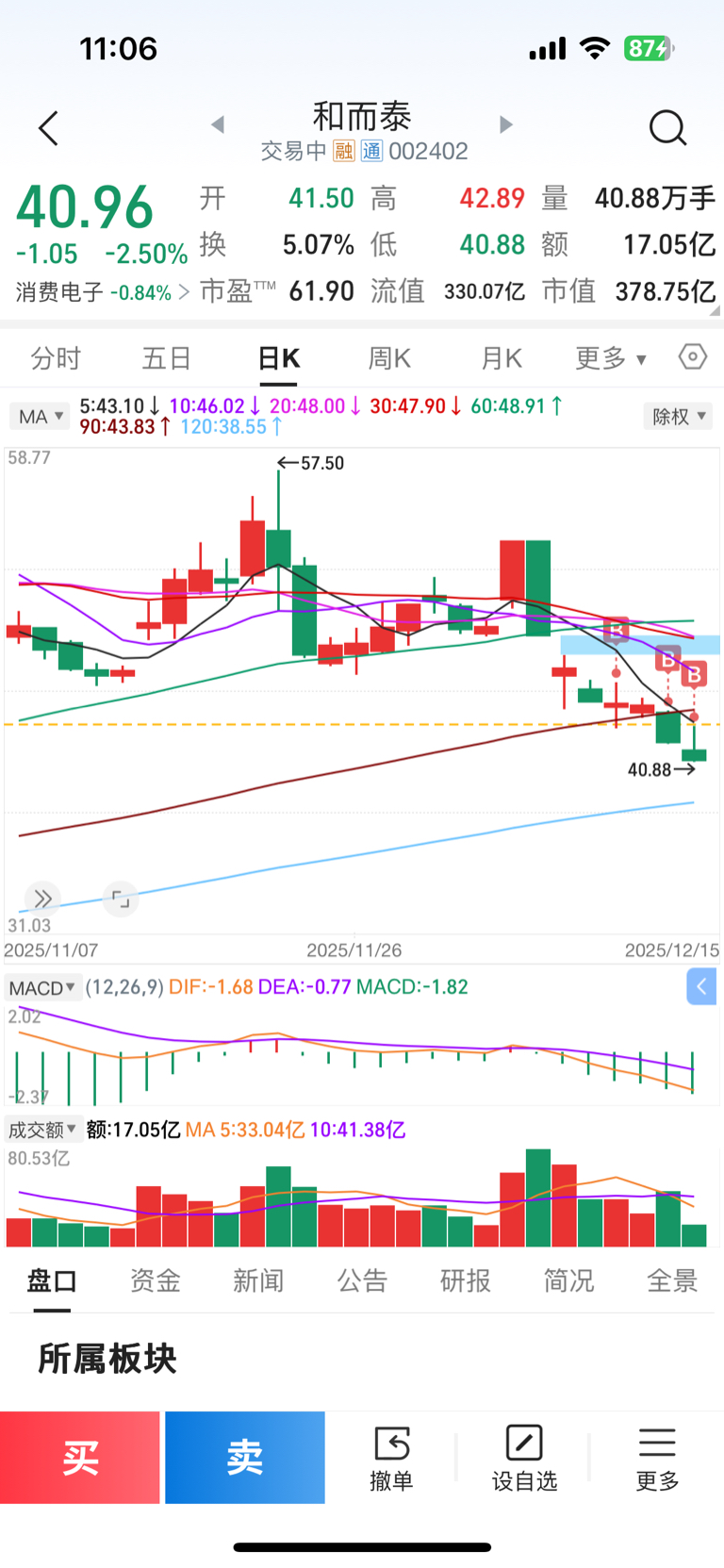Viewport: 724px width, 1568px height.
Task: Go to previous stock with left triangle
Action: tap(218, 124)
